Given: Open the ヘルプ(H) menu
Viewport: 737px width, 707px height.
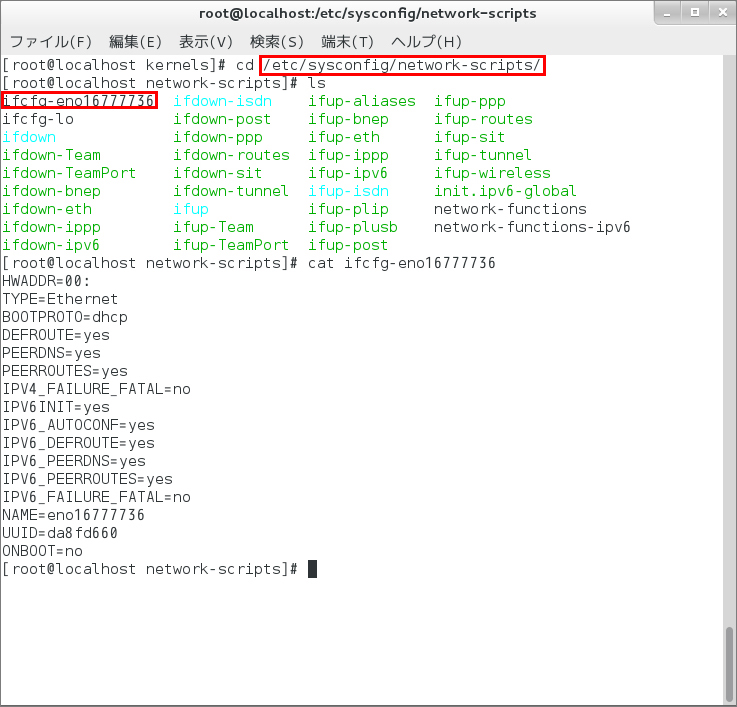Looking at the screenshot, I should click(x=426, y=42).
